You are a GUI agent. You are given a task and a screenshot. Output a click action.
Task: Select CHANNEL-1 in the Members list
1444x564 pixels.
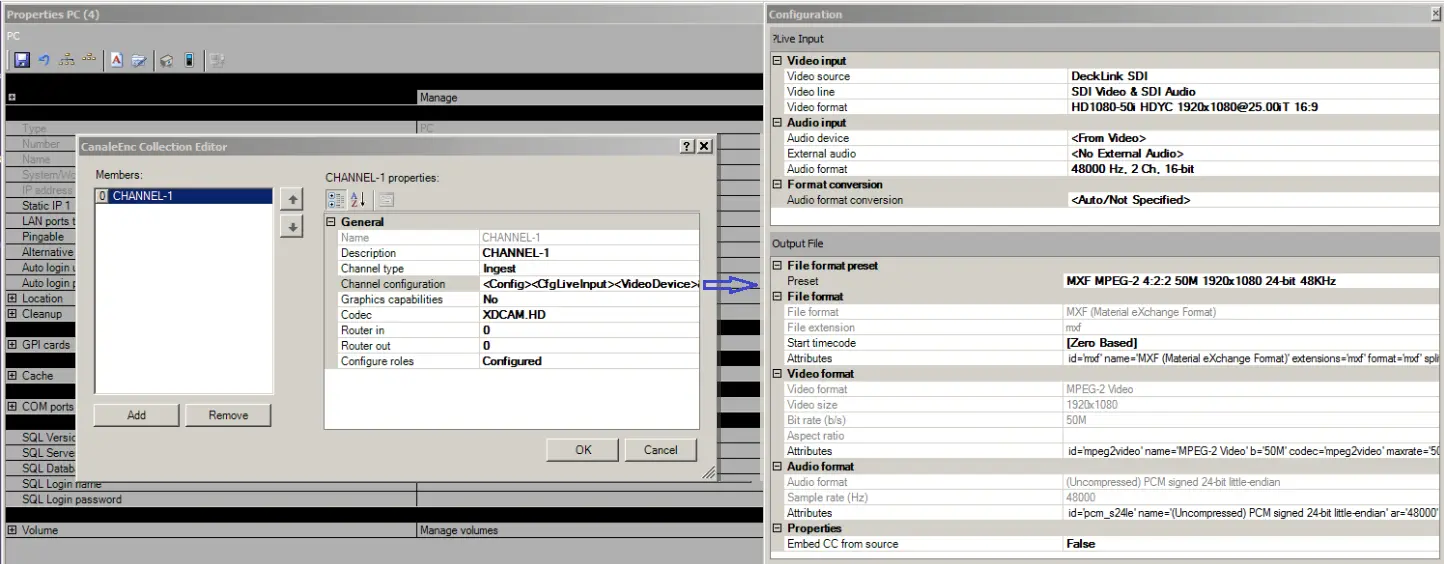click(x=142, y=196)
